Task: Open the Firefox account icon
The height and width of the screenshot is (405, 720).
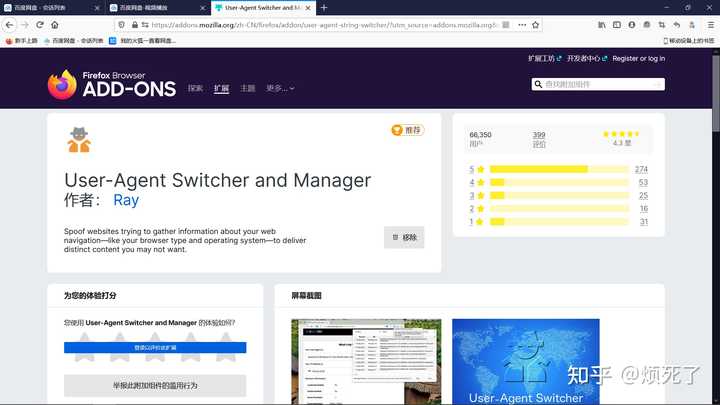Action: pos(632,25)
